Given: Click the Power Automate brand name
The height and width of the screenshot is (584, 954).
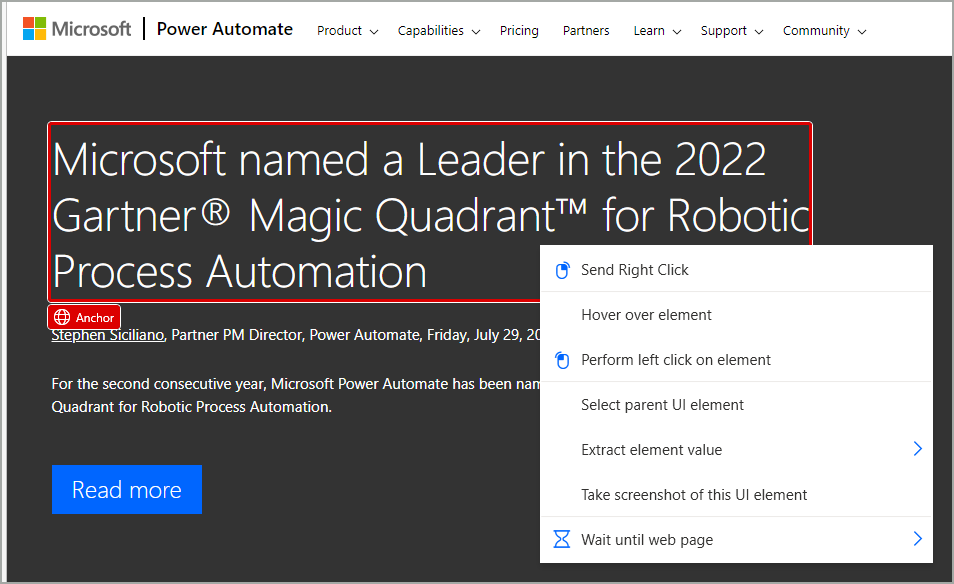Looking at the screenshot, I should pyautogui.click(x=225, y=29).
